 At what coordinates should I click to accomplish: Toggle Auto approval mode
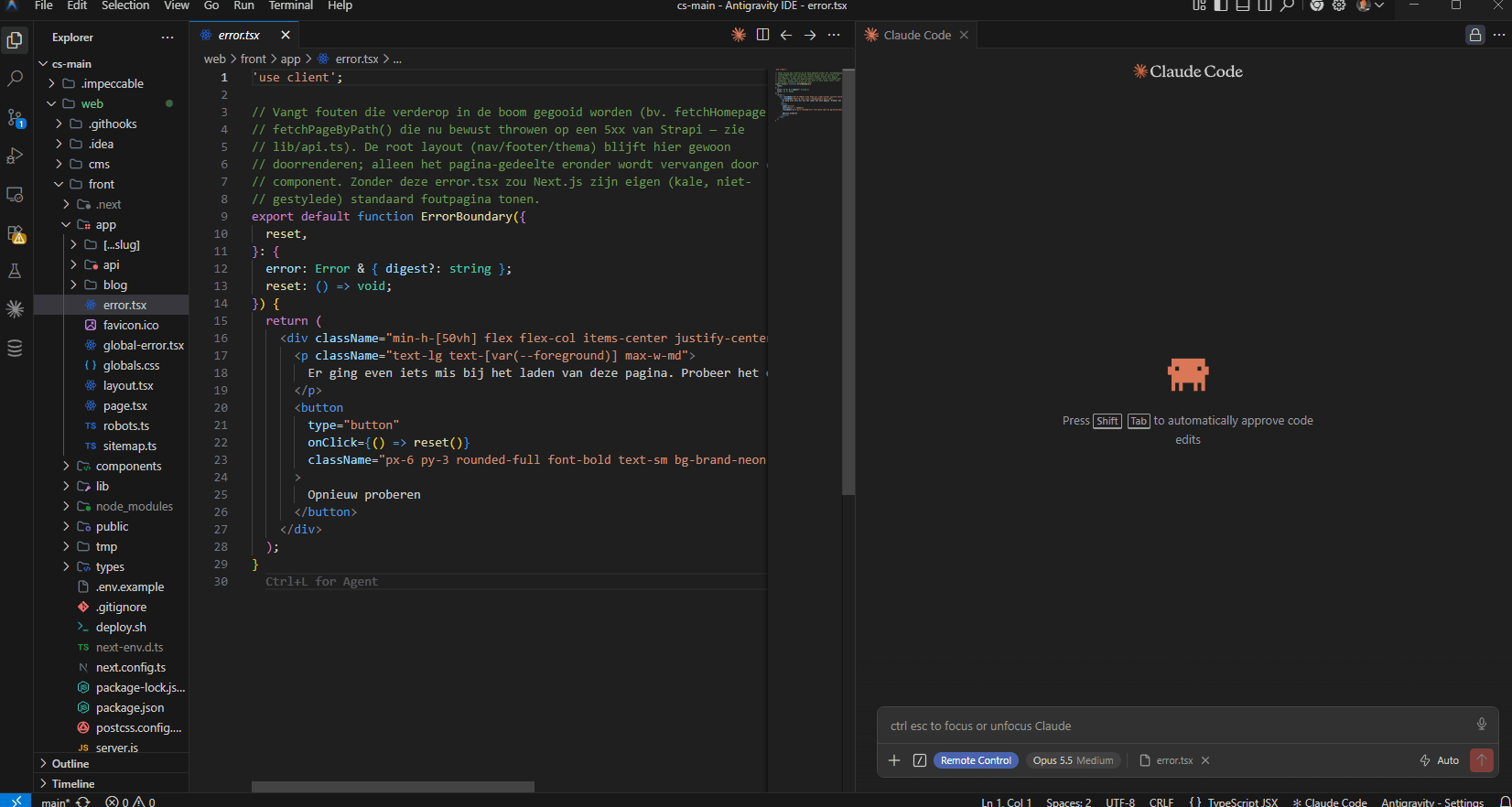(1439, 760)
